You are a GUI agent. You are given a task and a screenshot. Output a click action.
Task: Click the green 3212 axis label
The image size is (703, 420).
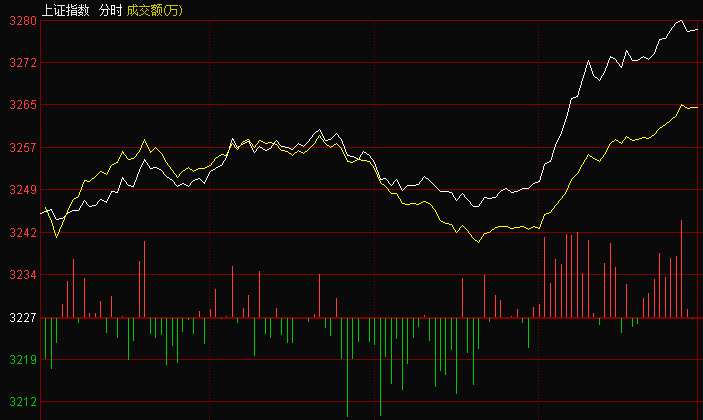point(23,402)
